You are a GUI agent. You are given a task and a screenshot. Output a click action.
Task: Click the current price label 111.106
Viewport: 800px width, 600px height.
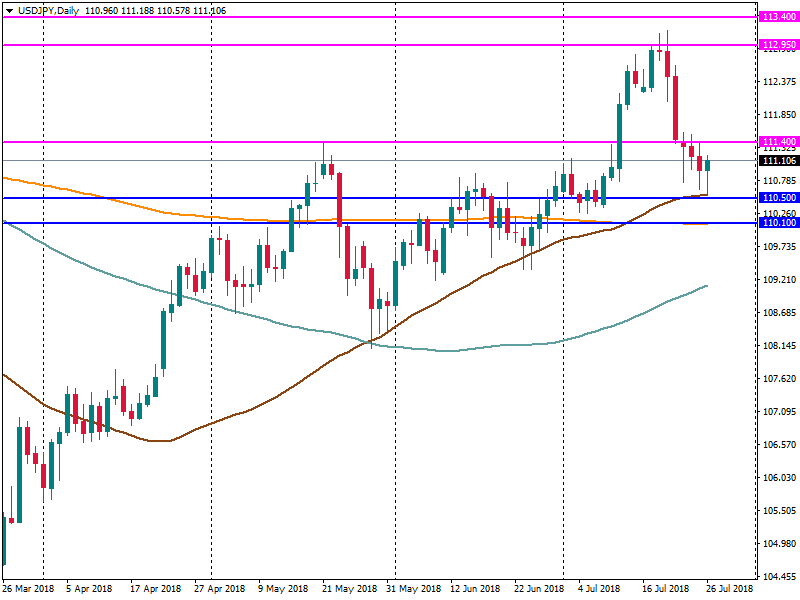click(x=779, y=161)
